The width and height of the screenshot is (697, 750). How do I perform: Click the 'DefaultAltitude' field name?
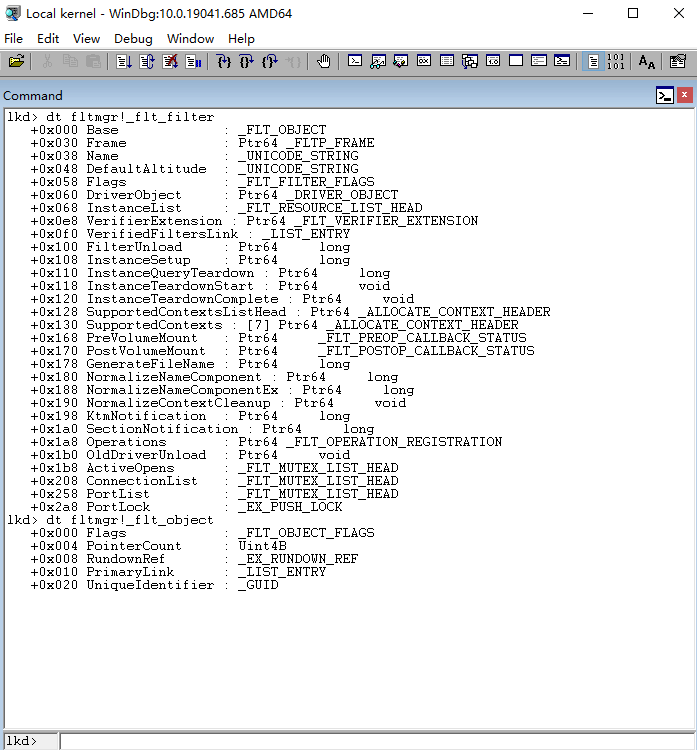tap(146, 169)
